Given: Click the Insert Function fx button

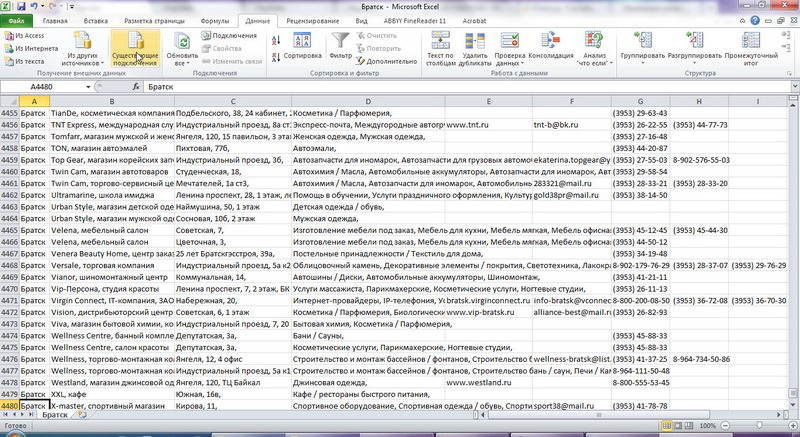Looking at the screenshot, I should click(136, 87).
